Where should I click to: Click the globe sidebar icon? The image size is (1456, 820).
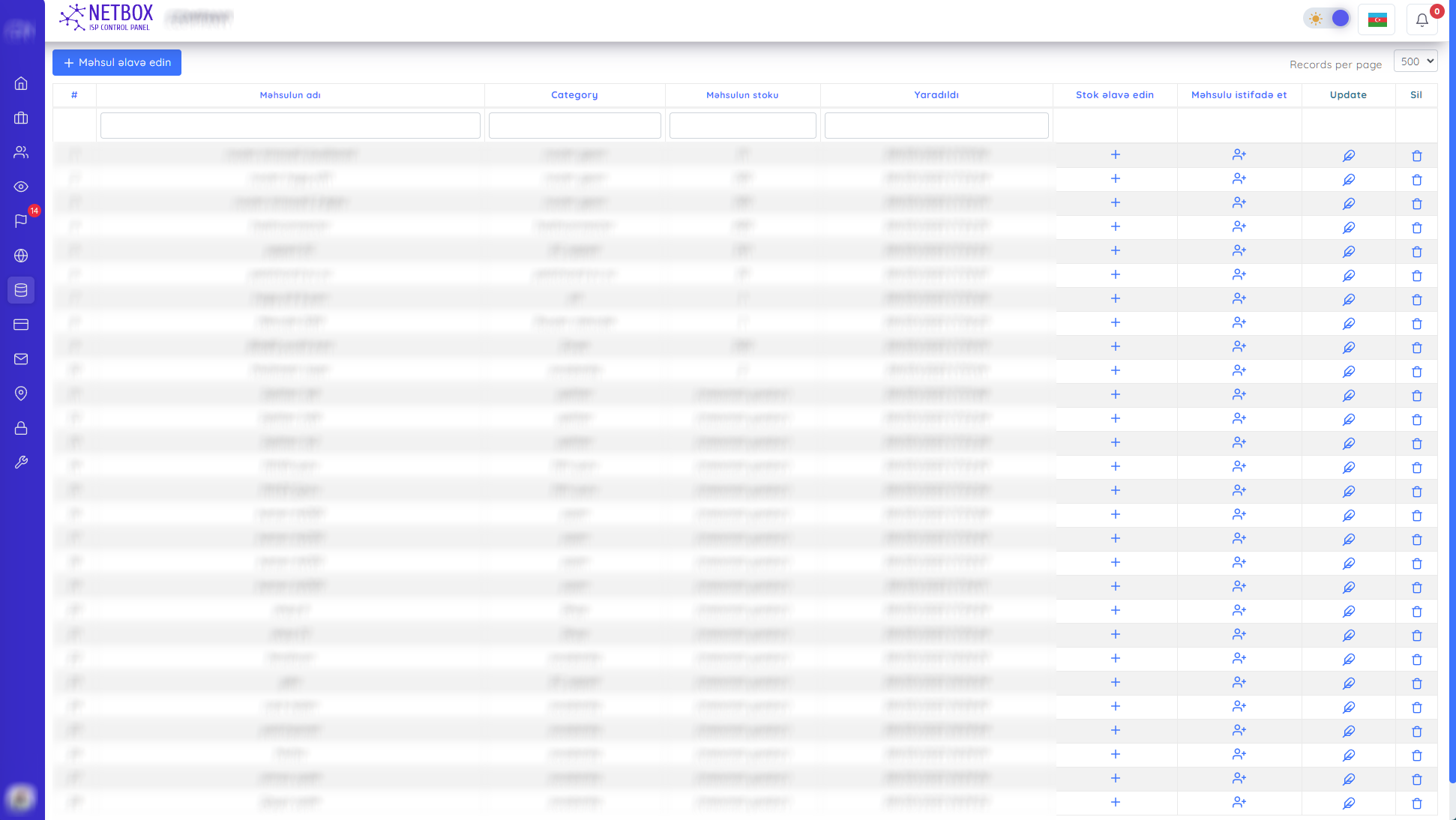21,256
